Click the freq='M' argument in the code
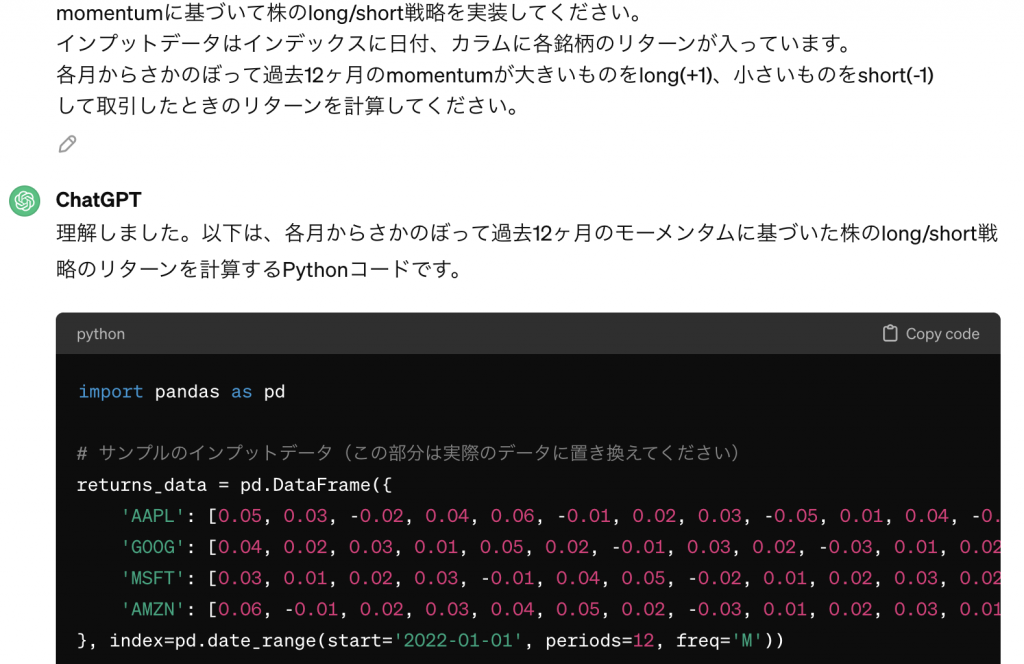Viewport: 1024px width, 664px height. 719,640
